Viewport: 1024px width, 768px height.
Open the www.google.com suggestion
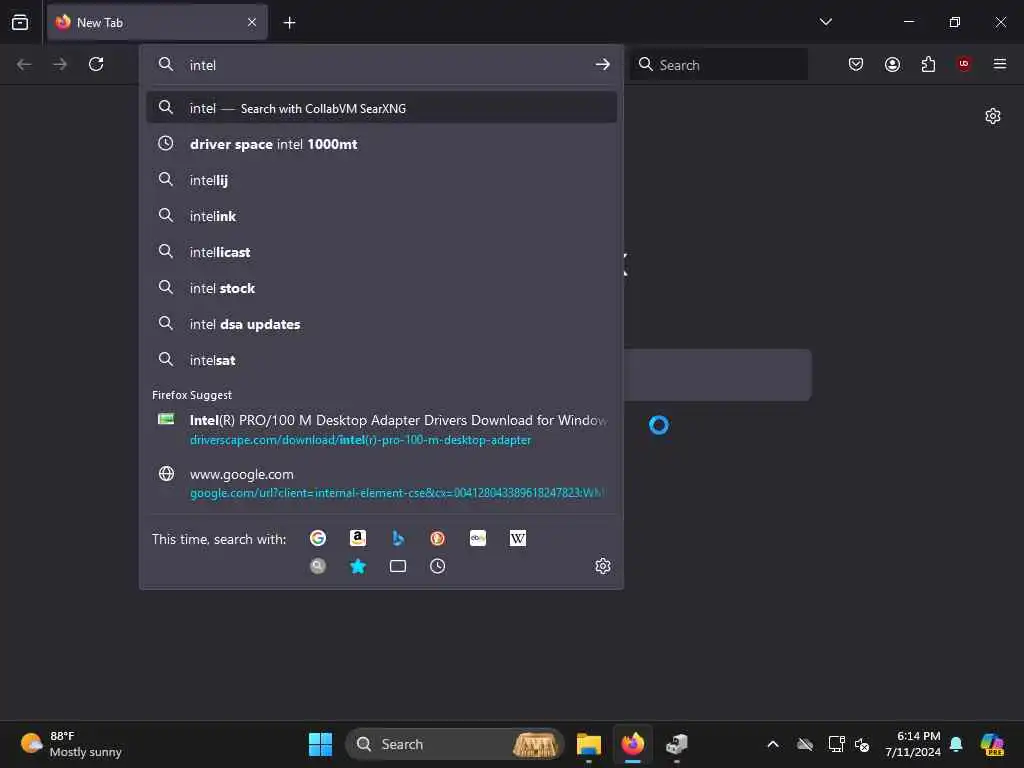tap(381, 483)
